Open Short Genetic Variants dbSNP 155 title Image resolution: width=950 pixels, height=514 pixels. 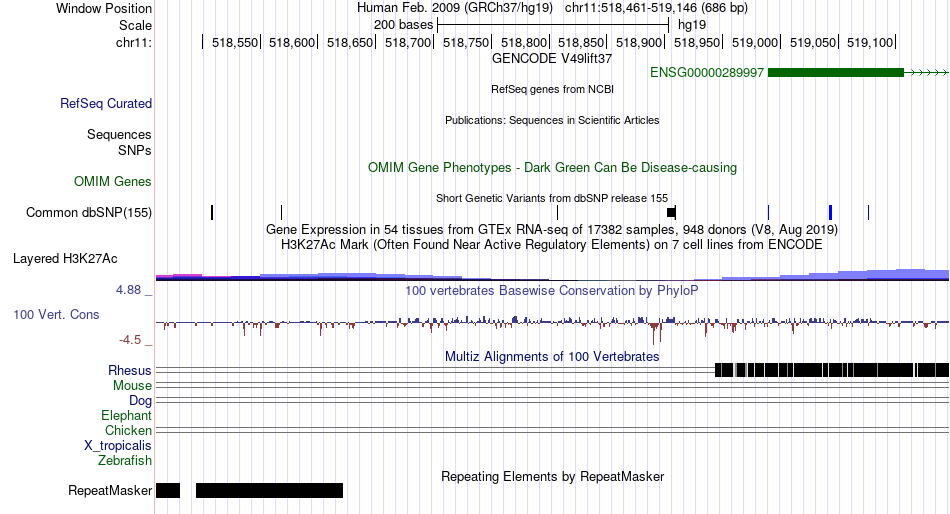(x=552, y=198)
